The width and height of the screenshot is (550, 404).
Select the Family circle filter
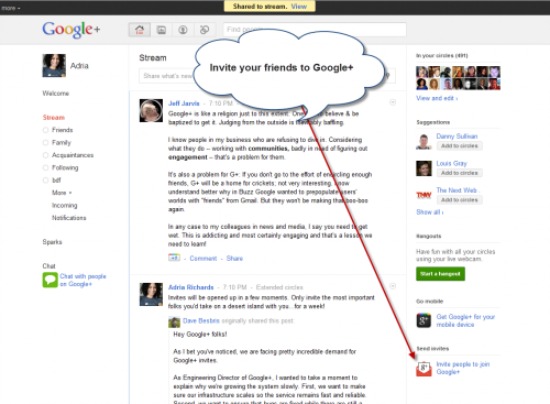[57, 143]
